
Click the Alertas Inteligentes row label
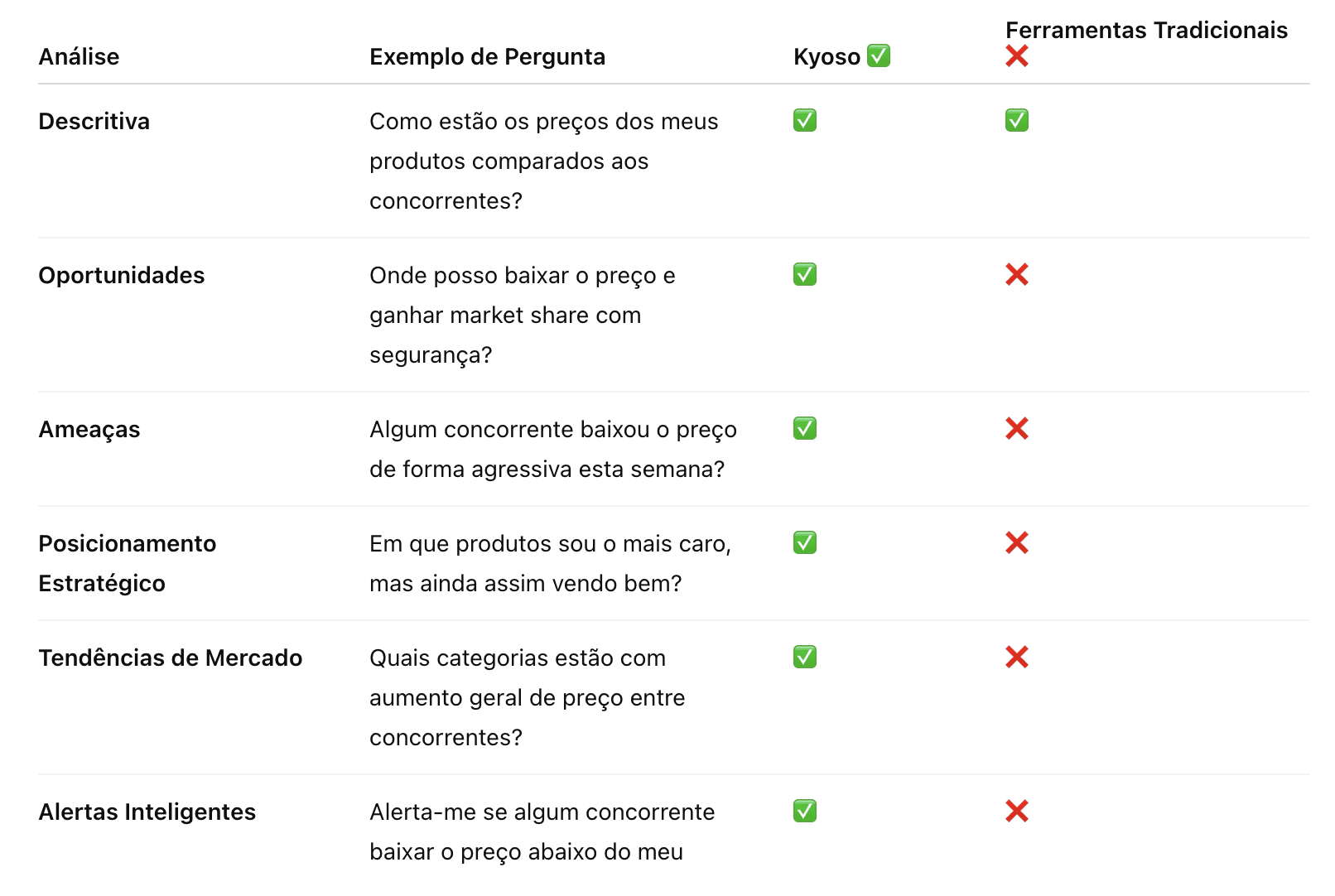click(147, 812)
